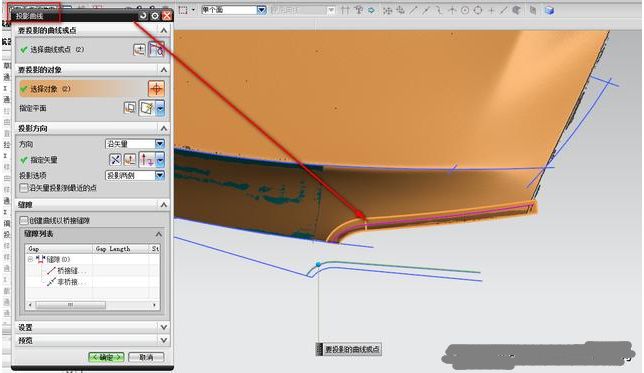The image size is (644, 373).
Task: Toggle the 创建曲线以桥接缝隙 checkbox
Action: click(24, 220)
